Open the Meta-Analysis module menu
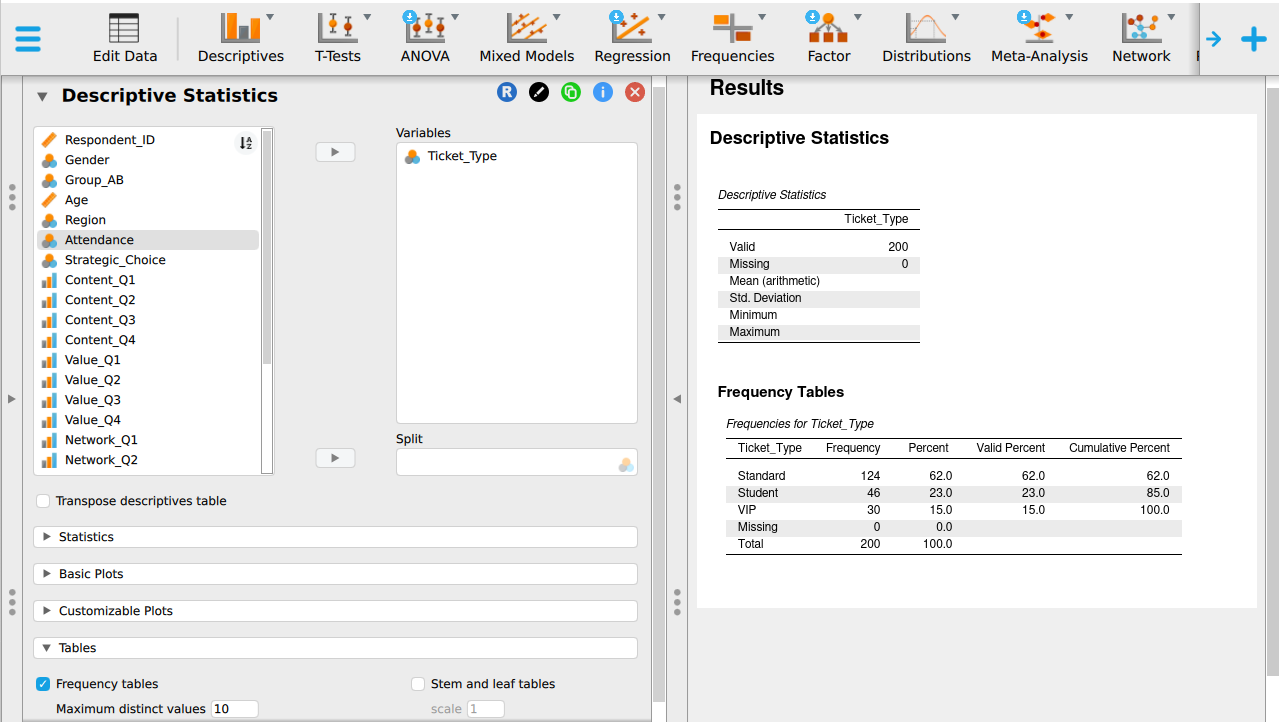Image resolution: width=1279 pixels, height=722 pixels. (x=1039, y=38)
